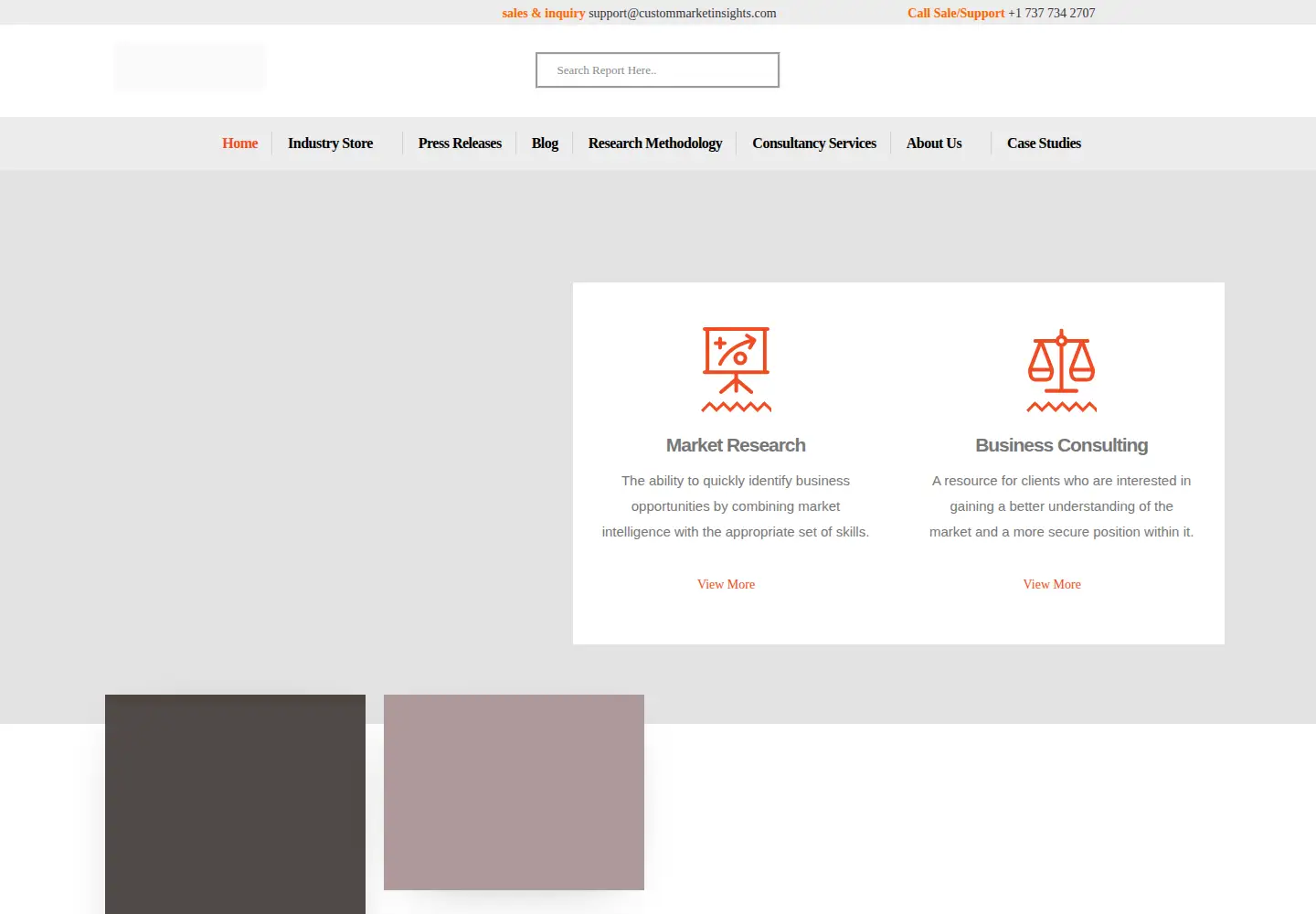
Task: Open Consultancy Services from navigation
Action: [814, 143]
